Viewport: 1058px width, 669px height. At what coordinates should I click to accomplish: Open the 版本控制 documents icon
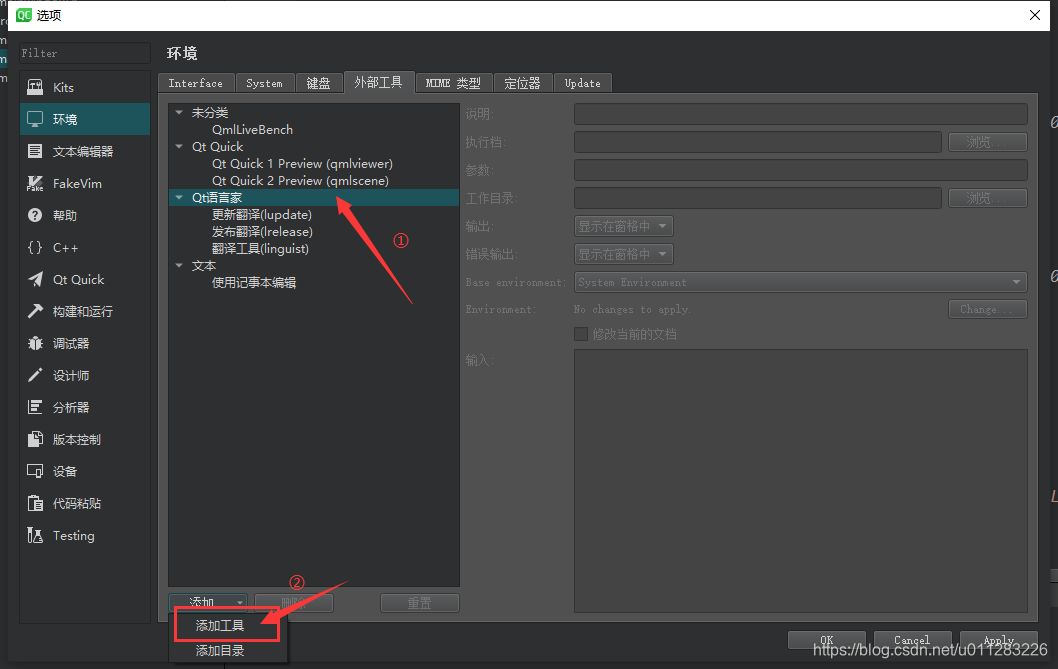point(35,439)
